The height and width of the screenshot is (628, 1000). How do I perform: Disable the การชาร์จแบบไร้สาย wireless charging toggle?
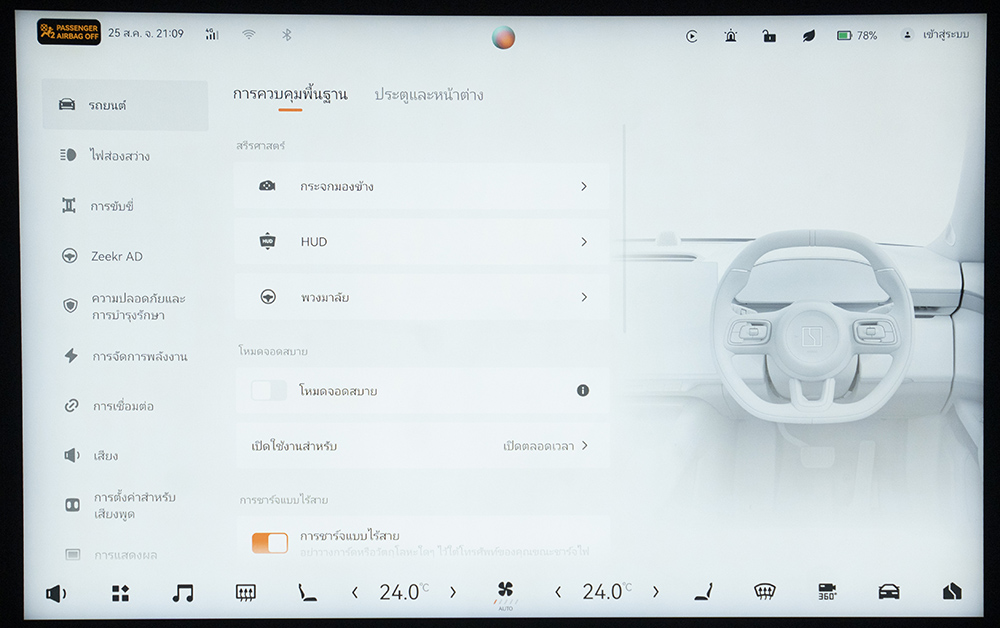point(269,543)
